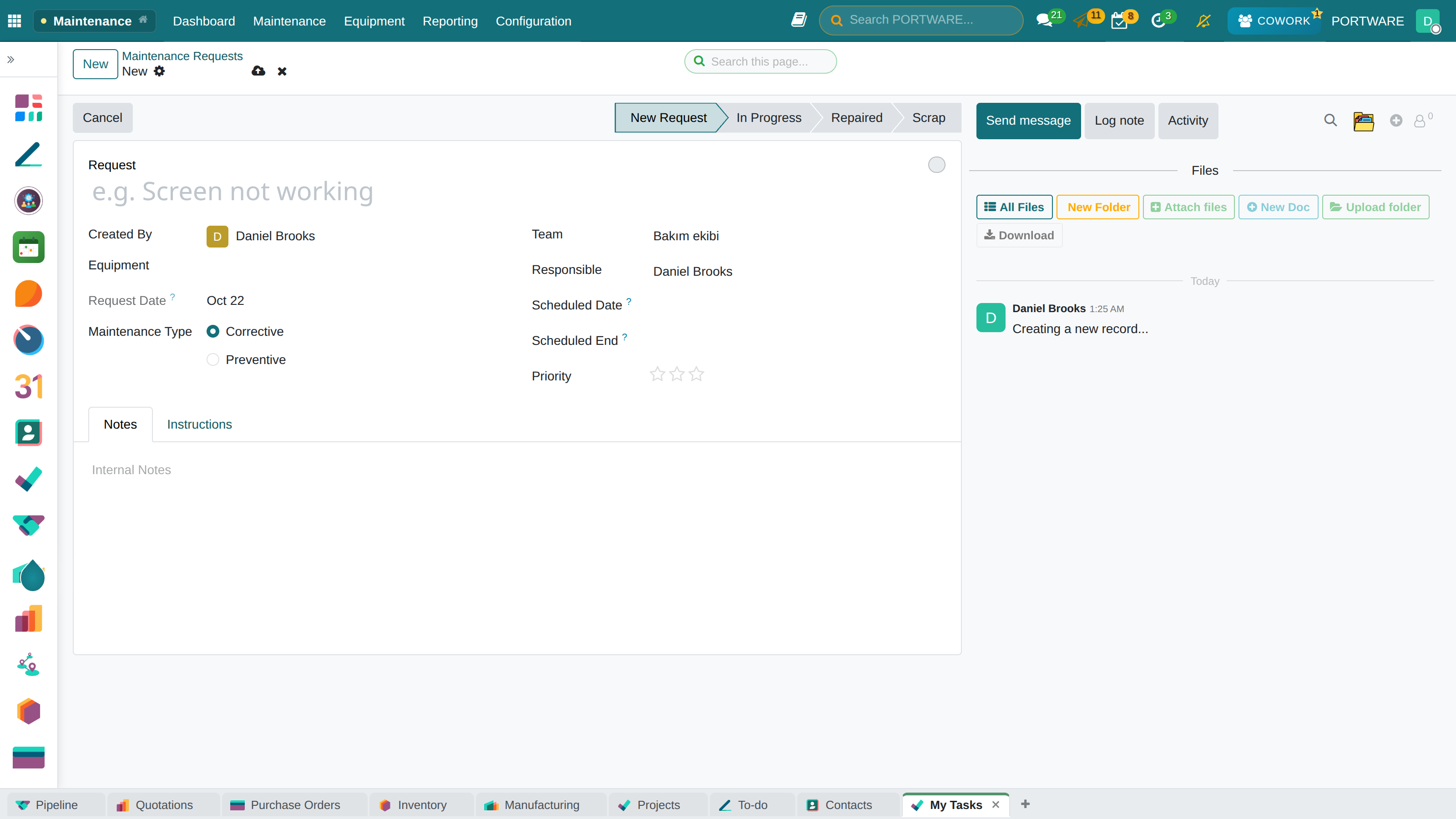Open the apps grid menu

point(15,21)
